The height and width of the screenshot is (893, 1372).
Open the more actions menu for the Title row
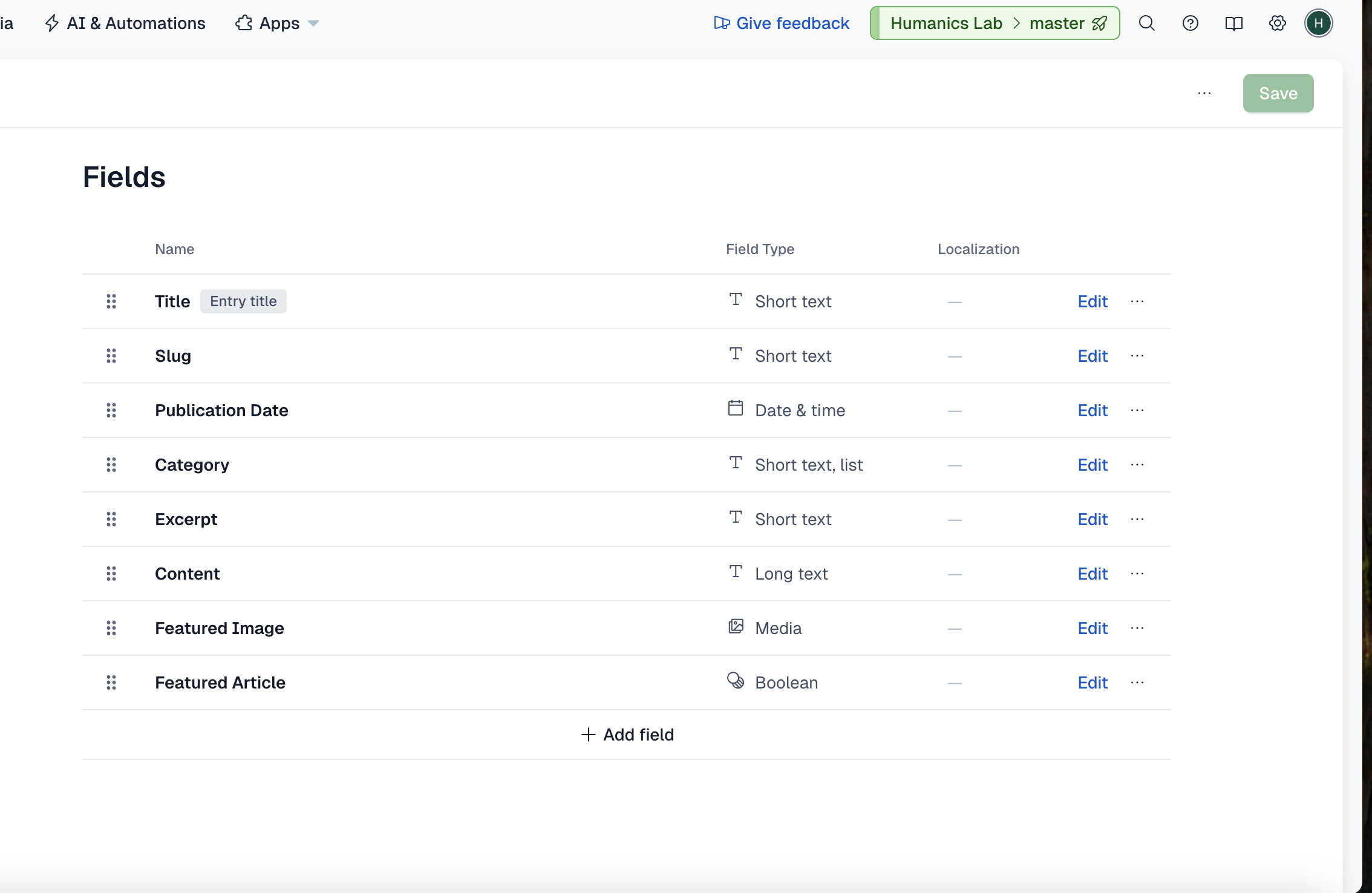point(1137,301)
